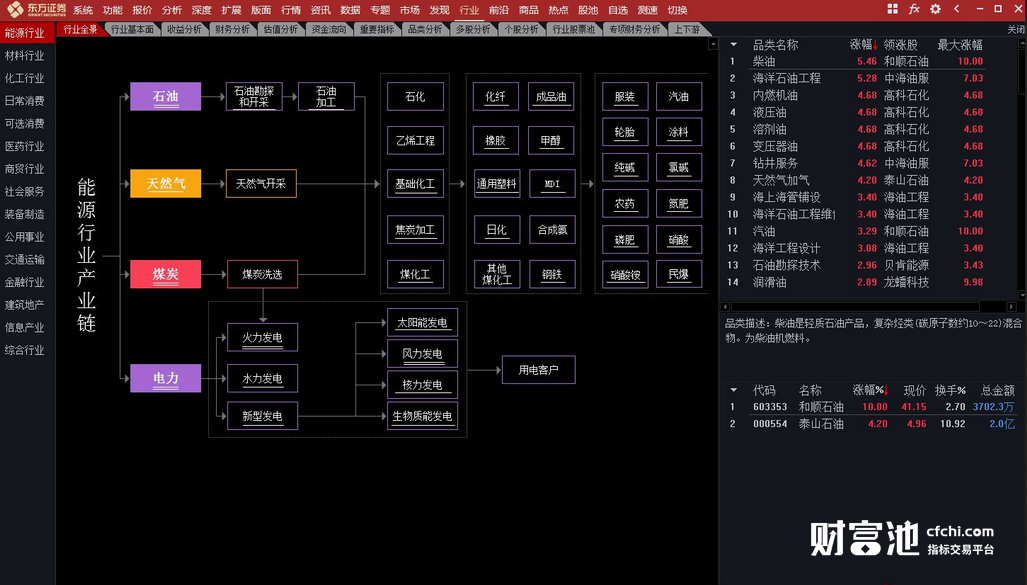Switch to the 财务分析 tab

point(233,29)
